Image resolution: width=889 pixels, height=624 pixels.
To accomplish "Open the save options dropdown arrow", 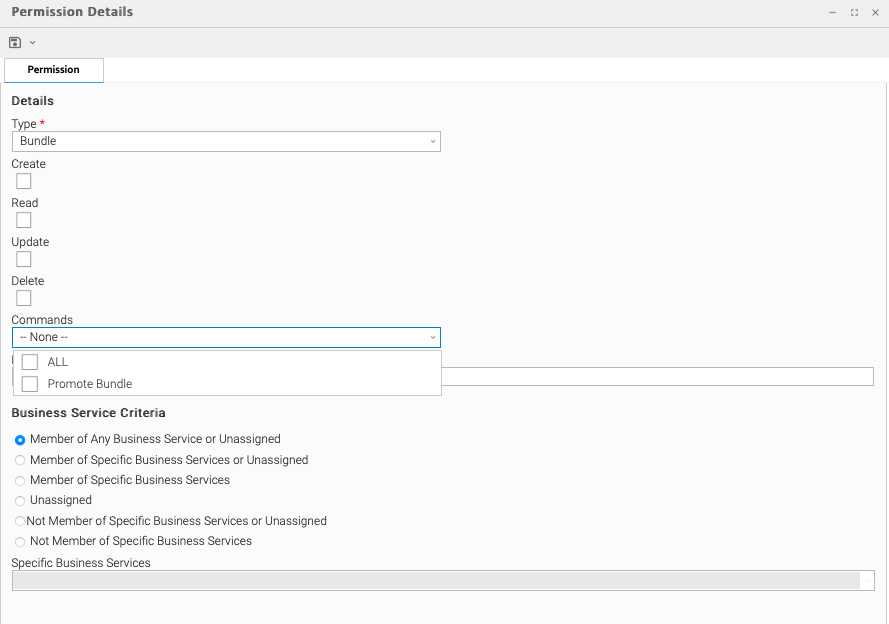I will click(x=32, y=42).
